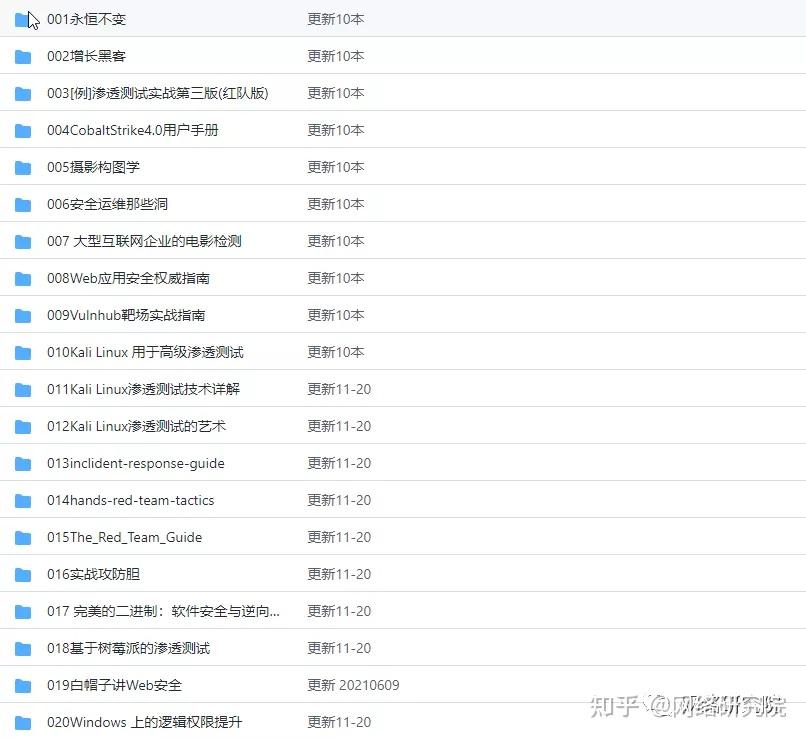The width and height of the screenshot is (806, 739).
Task: Click folder icon for 004CobaltStrike4.0用户手册
Action: tap(23, 131)
